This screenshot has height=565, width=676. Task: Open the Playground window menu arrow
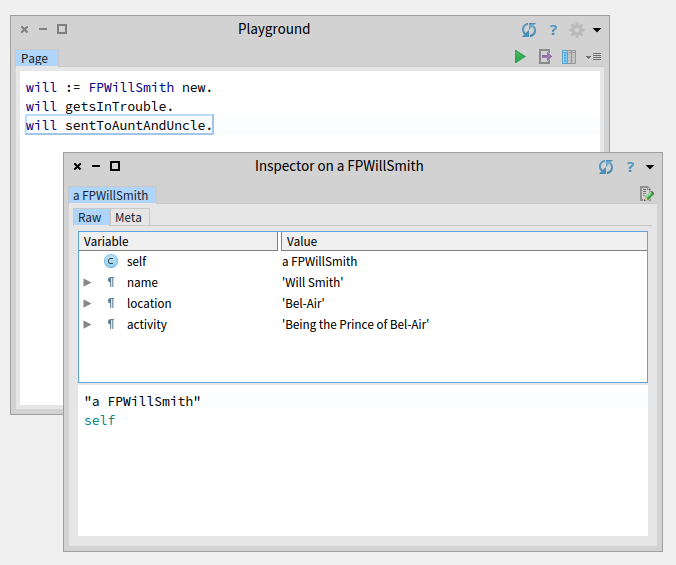[x=597, y=30]
